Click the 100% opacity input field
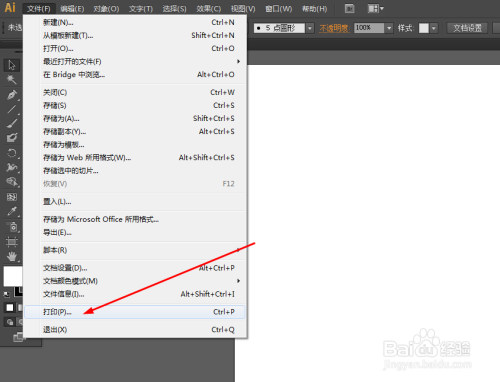The height and width of the screenshot is (382, 500). click(x=369, y=28)
